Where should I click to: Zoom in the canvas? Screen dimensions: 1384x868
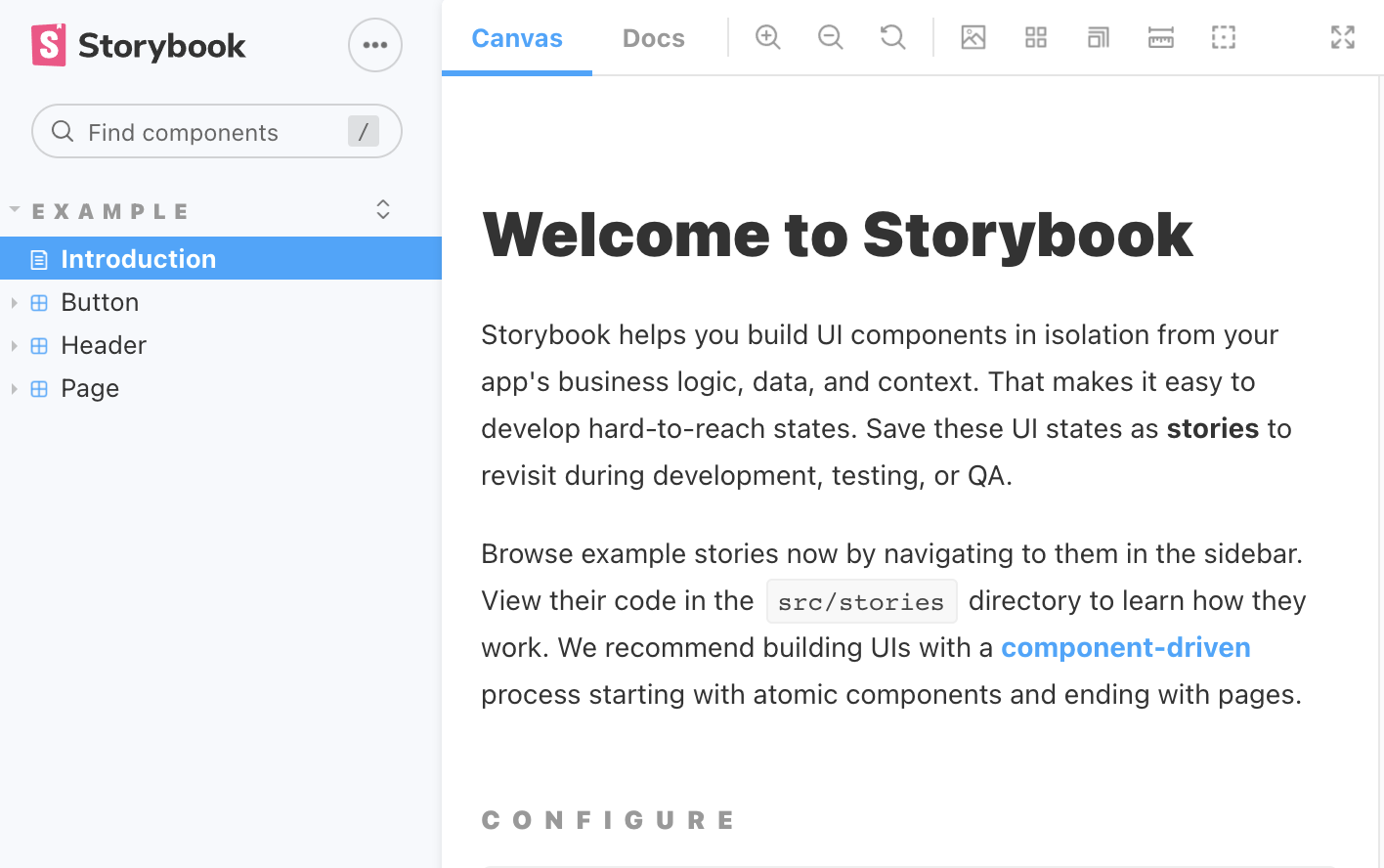[768, 37]
